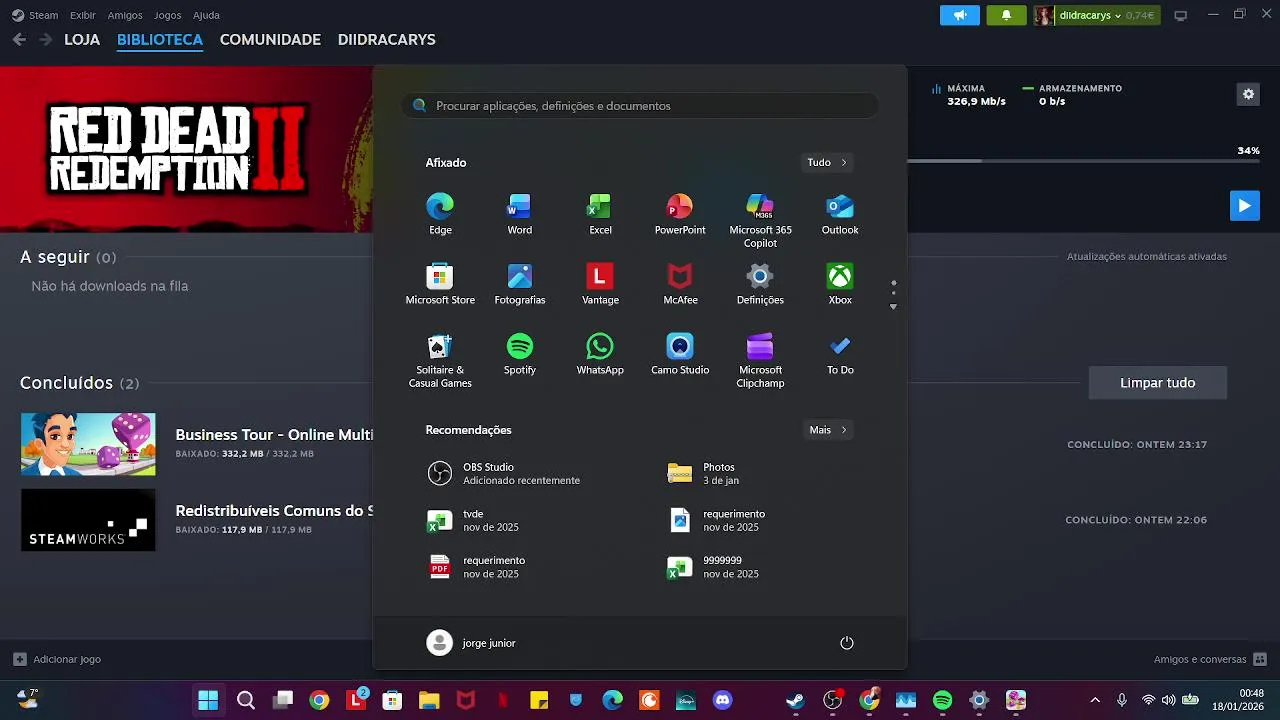This screenshot has height=720, width=1280.
Task: Switch to BIBLIOTECA tab
Action: point(160,40)
